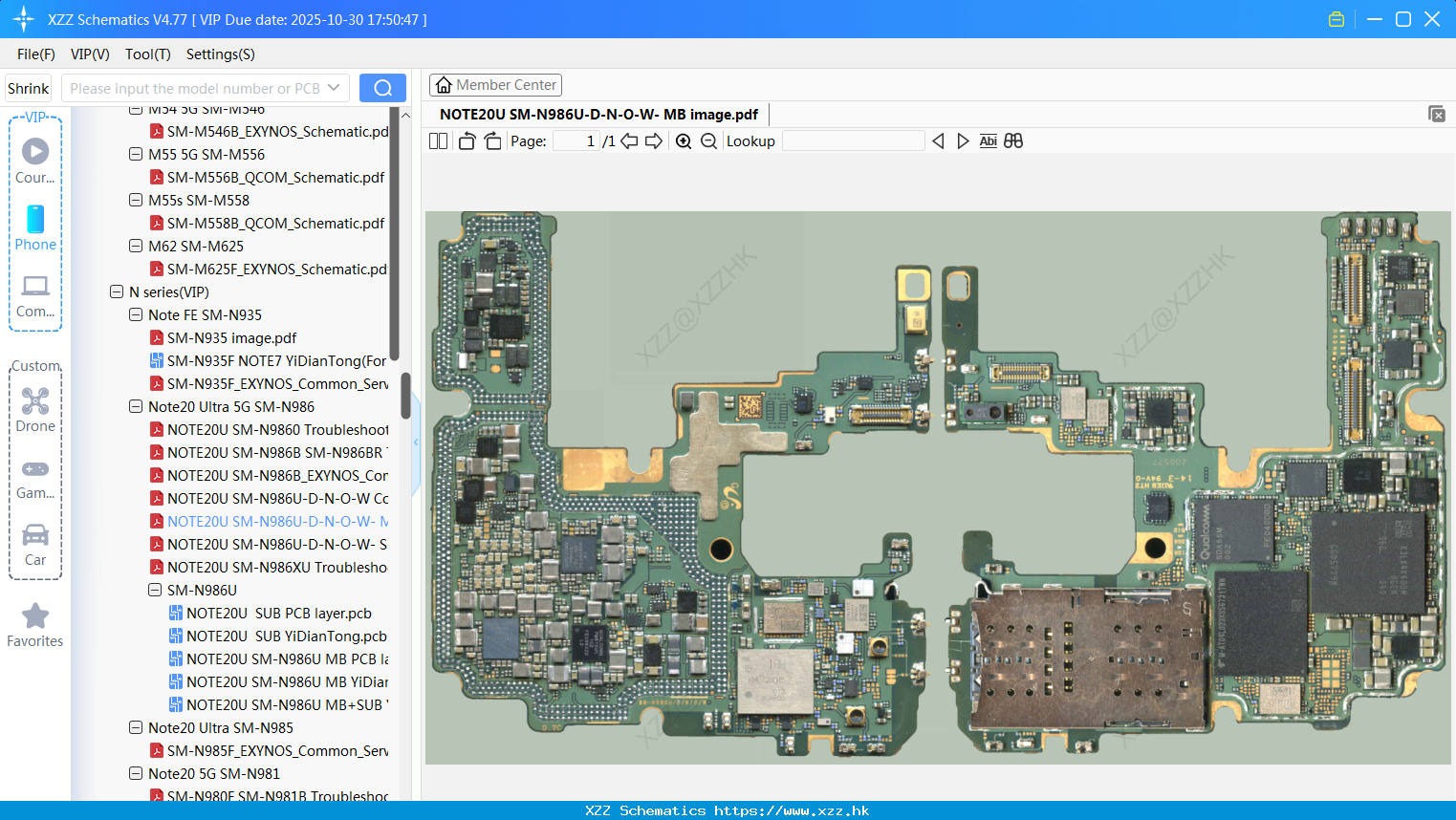Toggle Abi match-case search option

point(989,141)
